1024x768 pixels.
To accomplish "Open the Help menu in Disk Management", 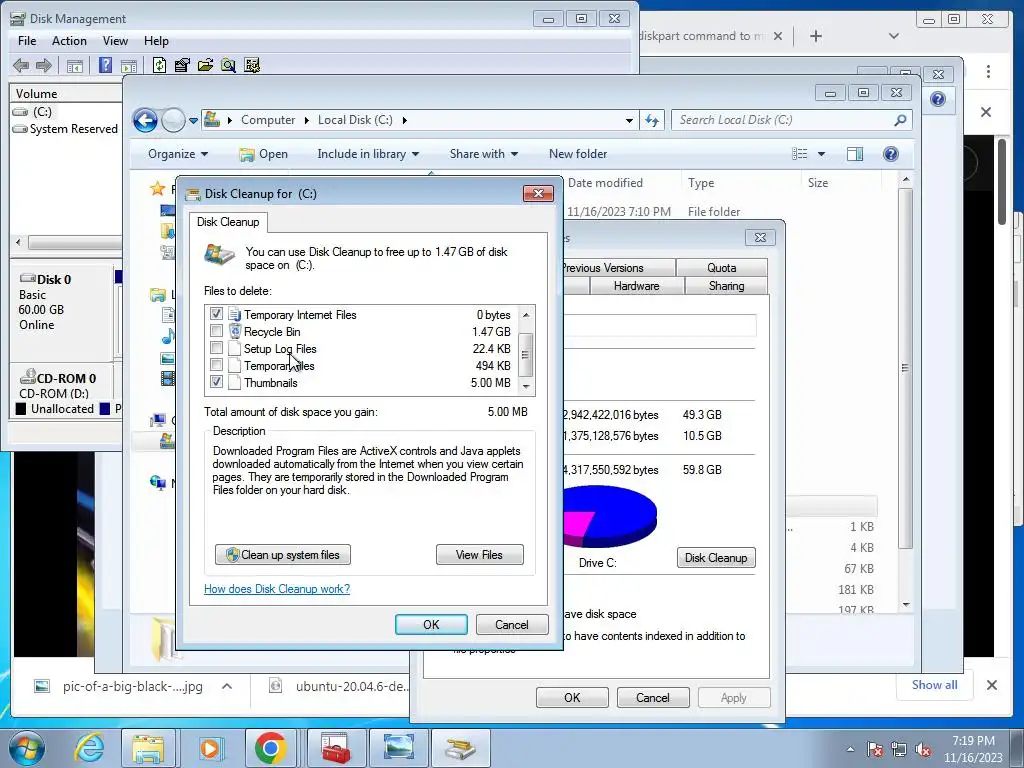I will coord(156,40).
